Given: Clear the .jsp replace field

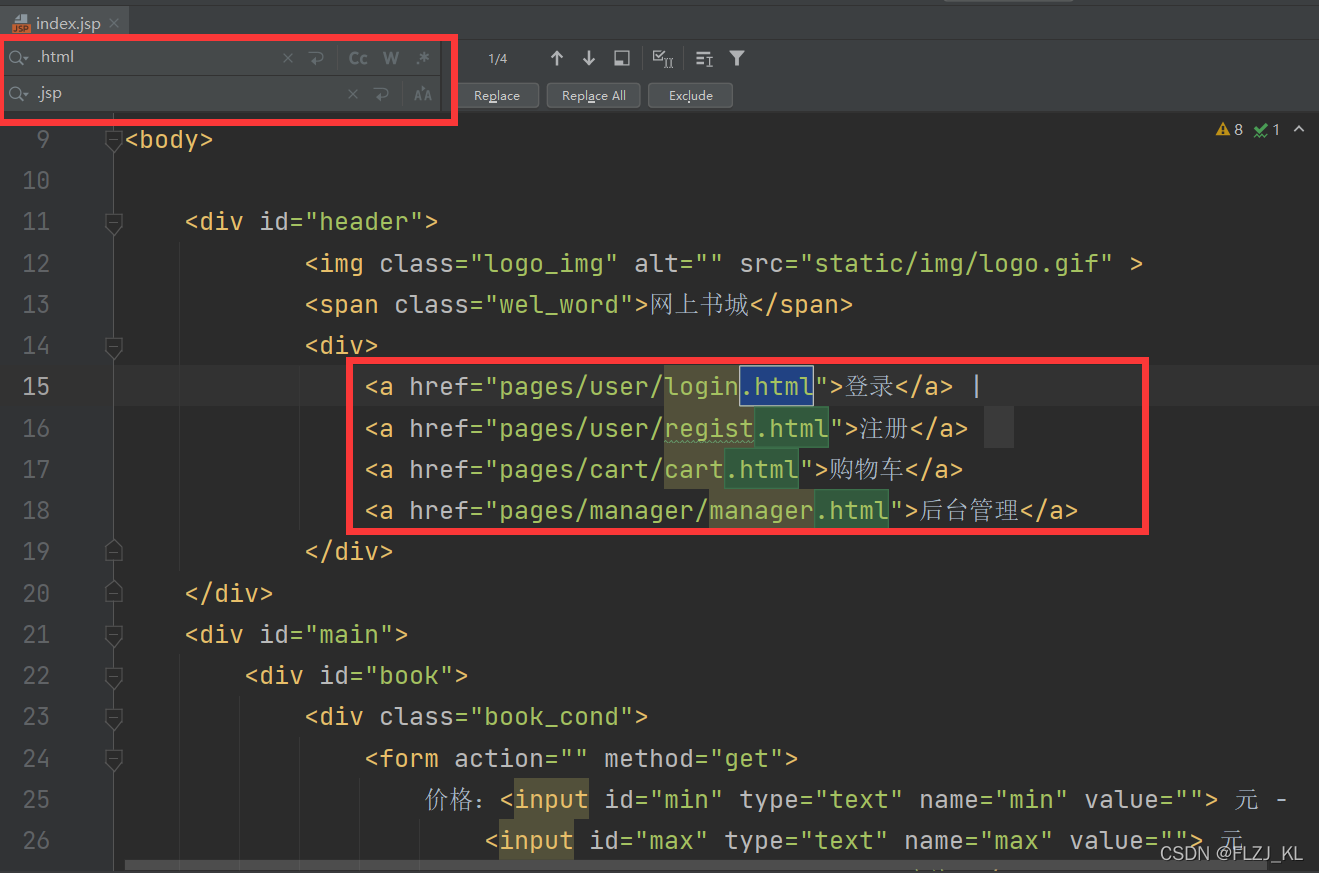Looking at the screenshot, I should (353, 94).
